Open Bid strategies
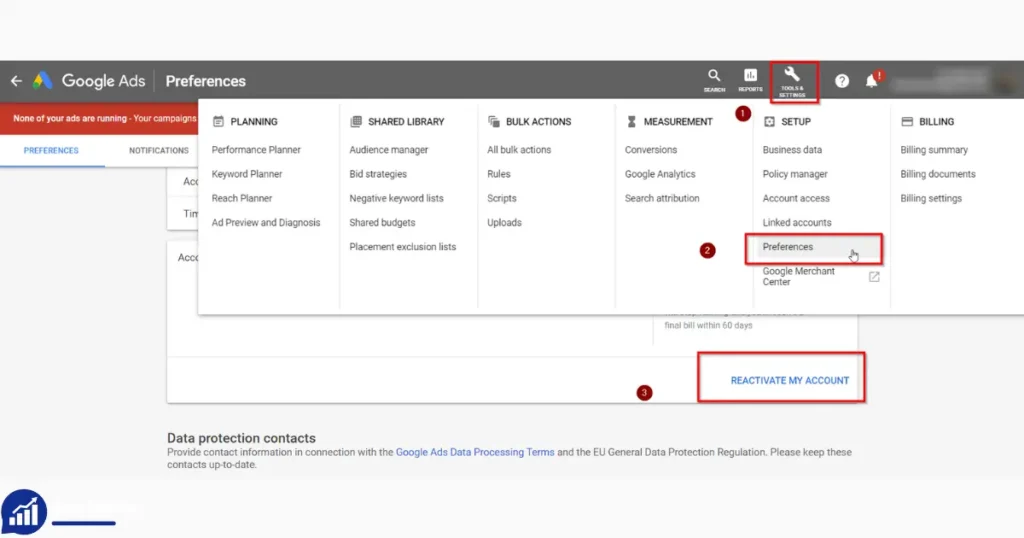 378,174
